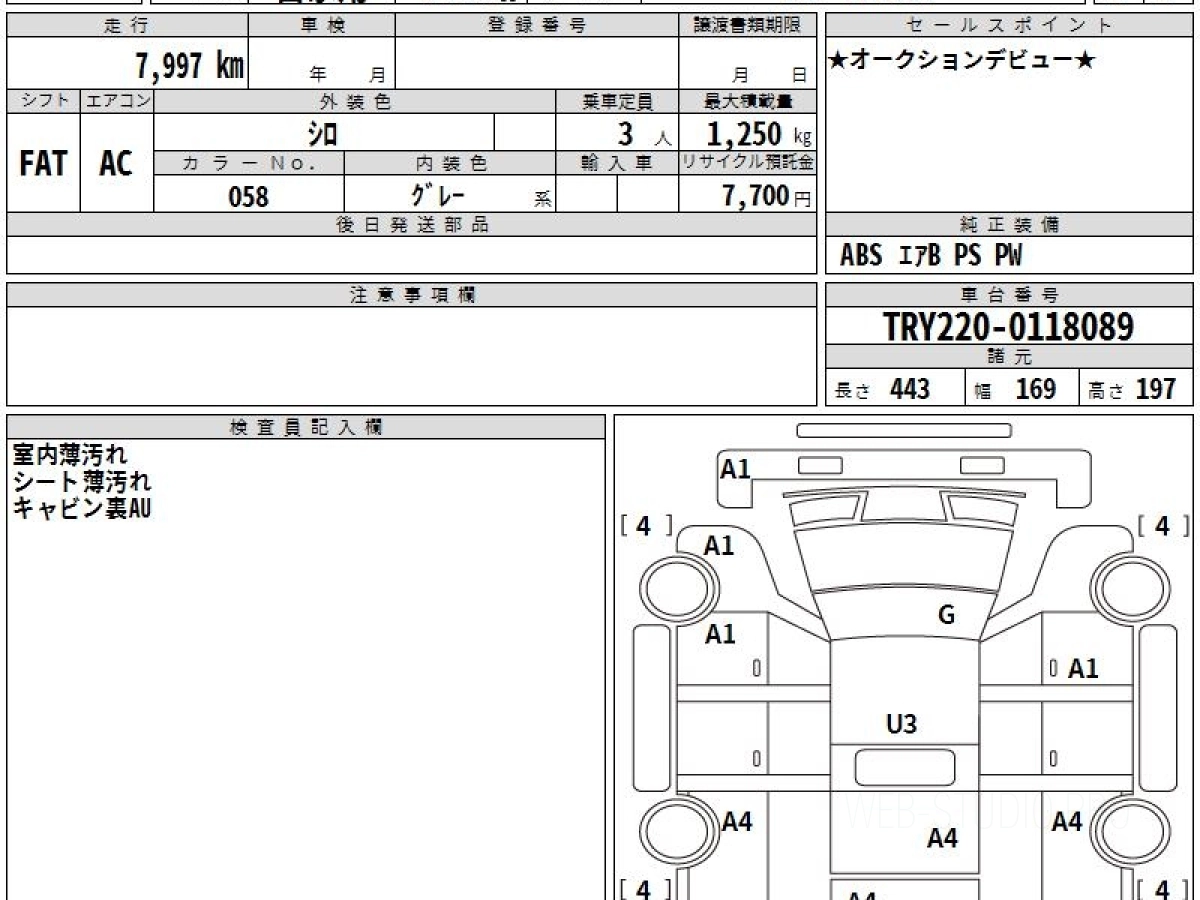Image resolution: width=1200 pixels, height=900 pixels.
Task: Click the 車検 header cell
Action: pos(322,26)
